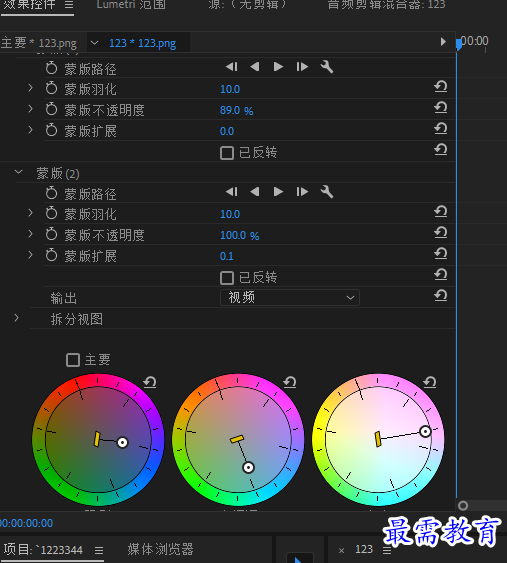Screen dimensions: 507x563
Task: Open tracking options wrench for first mask
Action: point(327,67)
